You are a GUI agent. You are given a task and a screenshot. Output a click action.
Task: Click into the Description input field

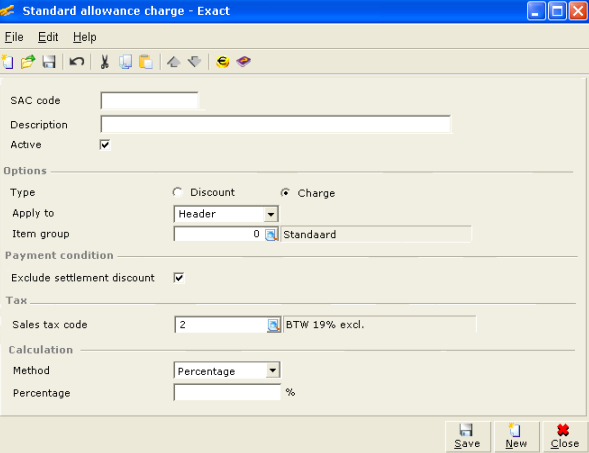click(276, 124)
